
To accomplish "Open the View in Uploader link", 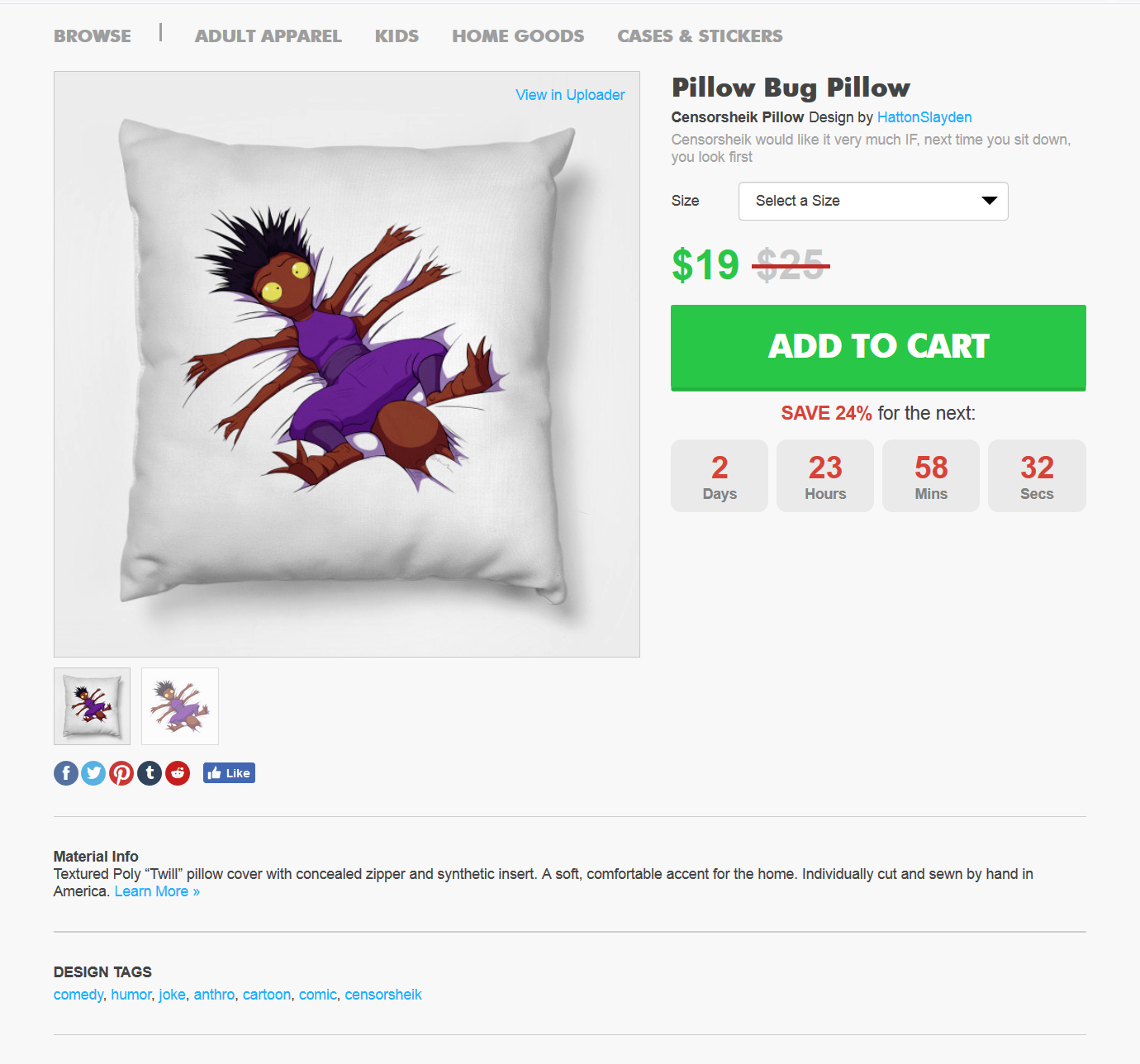I will [570, 95].
